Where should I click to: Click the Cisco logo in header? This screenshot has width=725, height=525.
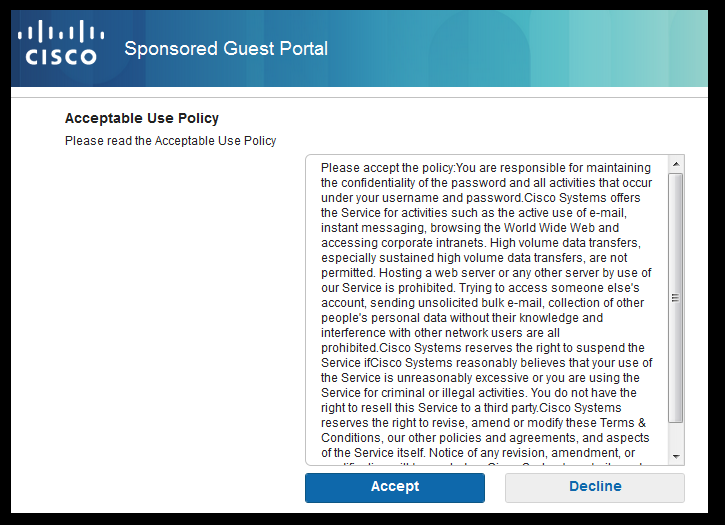coord(61,42)
